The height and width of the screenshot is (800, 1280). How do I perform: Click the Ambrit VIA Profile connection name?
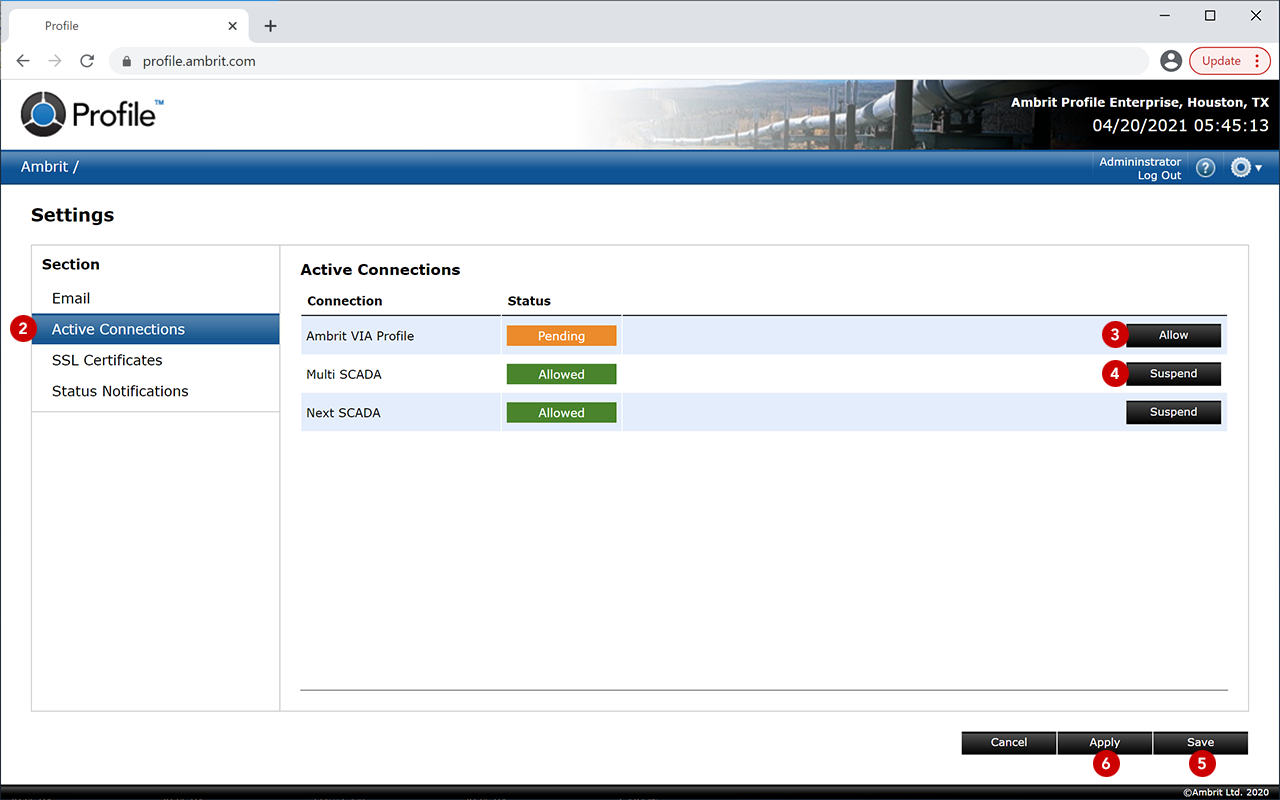(360, 336)
